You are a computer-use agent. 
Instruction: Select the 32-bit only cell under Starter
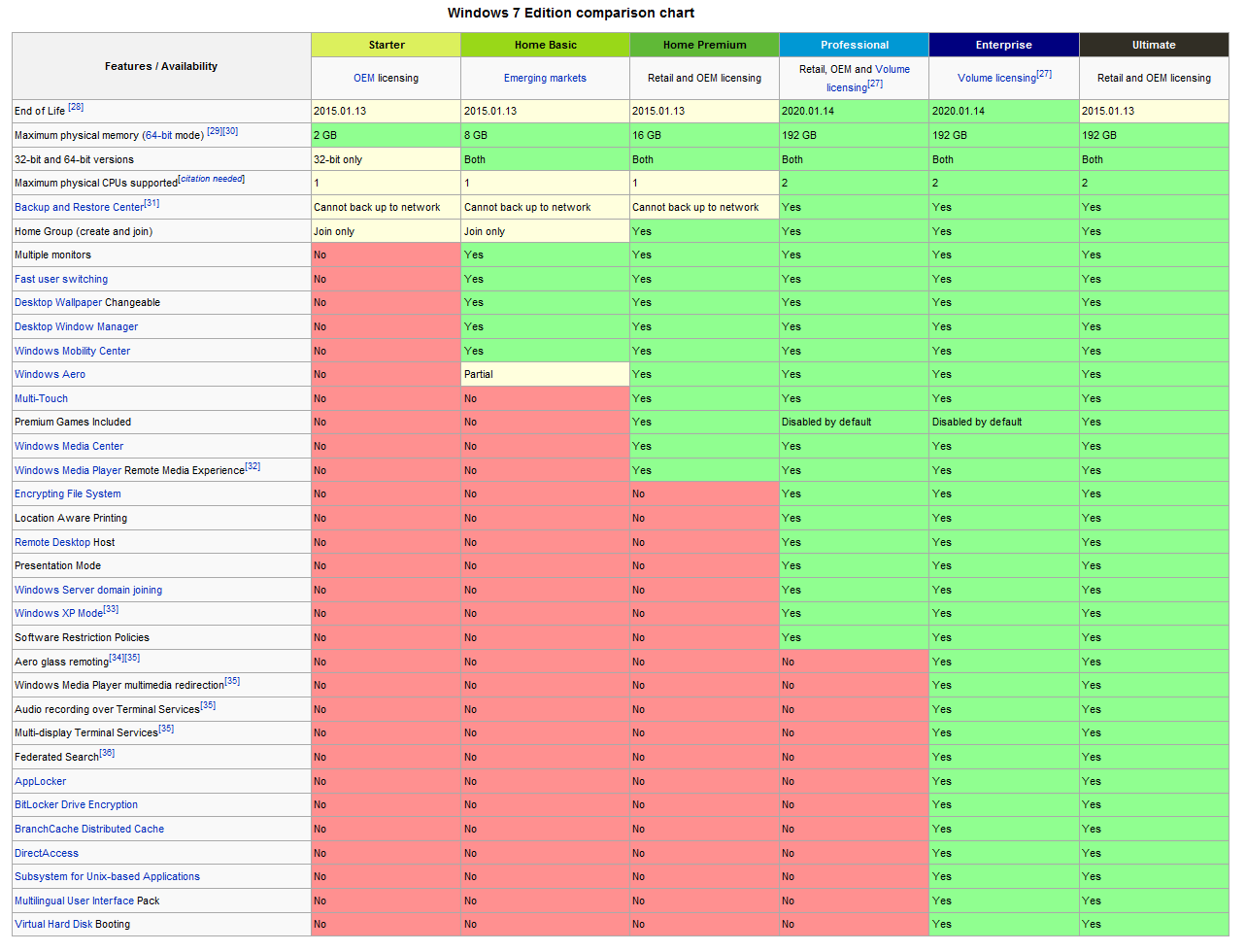[x=387, y=159]
